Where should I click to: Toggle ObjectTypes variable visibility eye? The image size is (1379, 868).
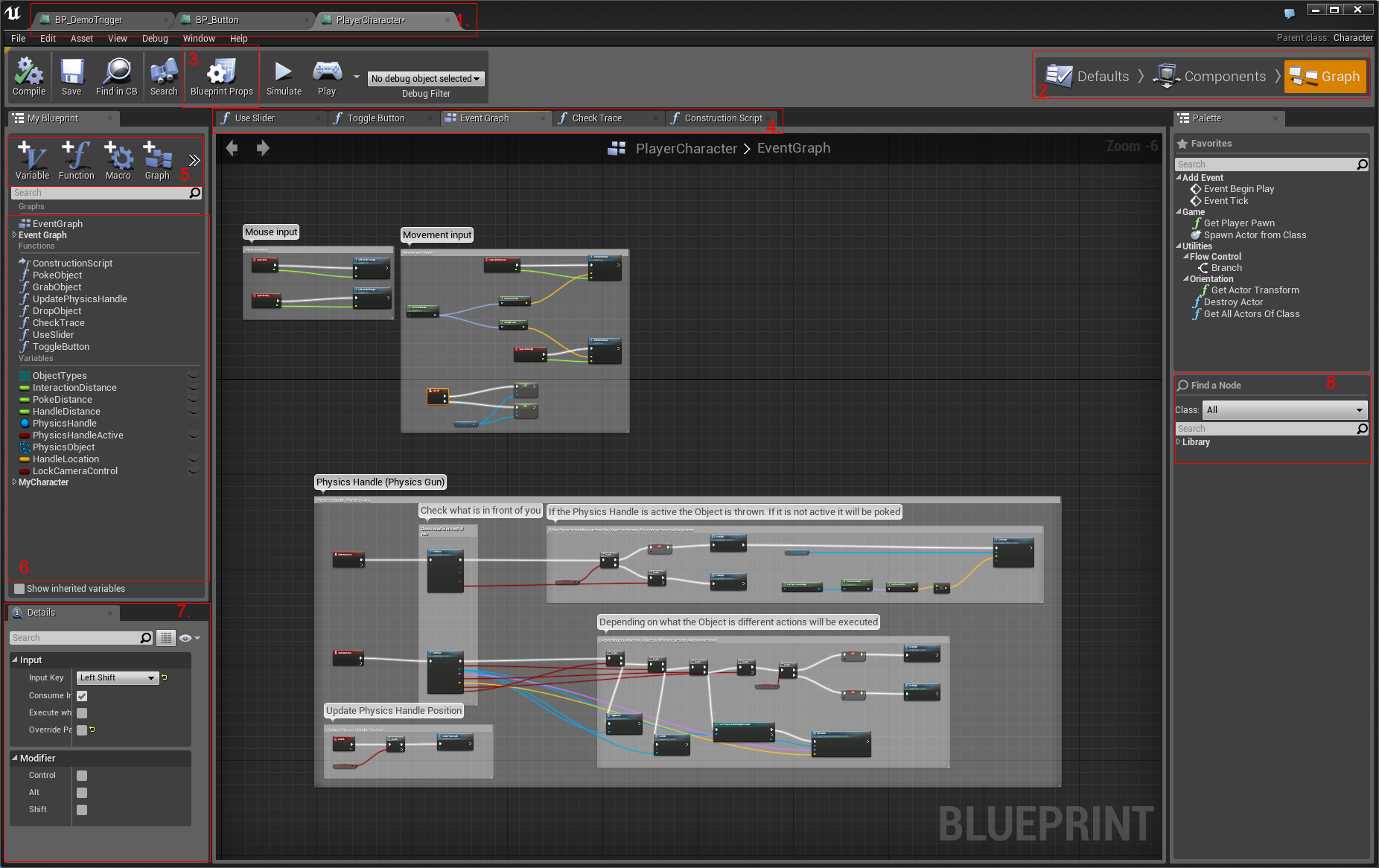click(x=193, y=376)
